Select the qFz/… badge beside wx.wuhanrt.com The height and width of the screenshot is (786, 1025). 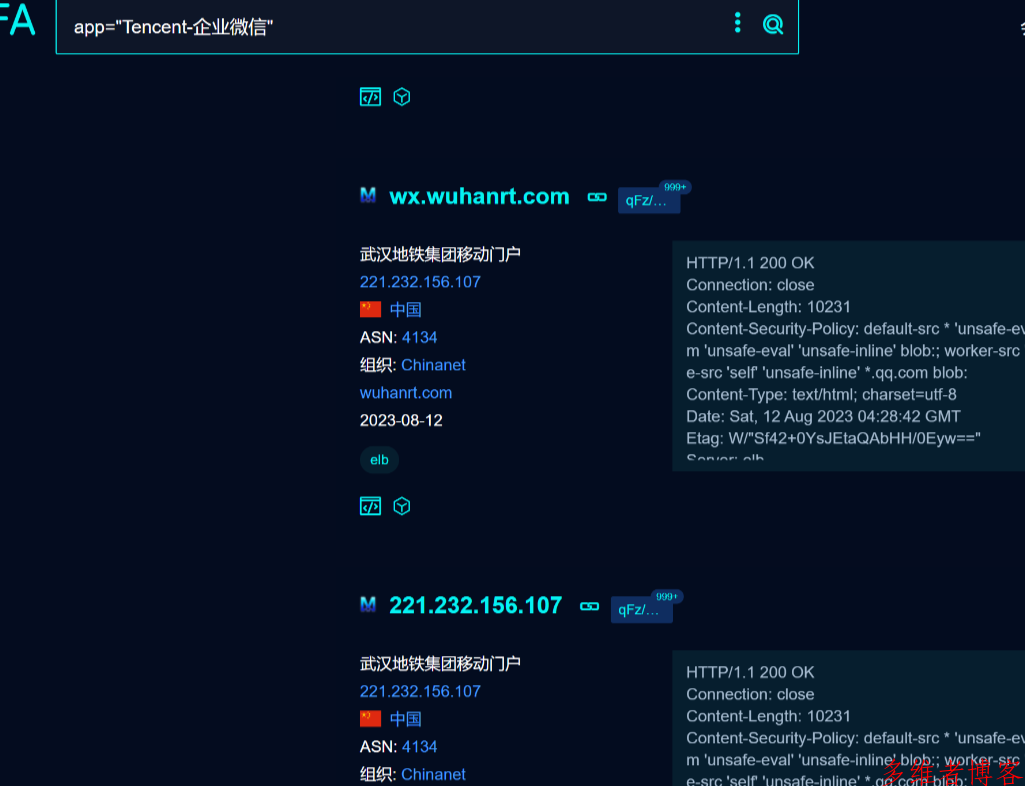(649, 200)
